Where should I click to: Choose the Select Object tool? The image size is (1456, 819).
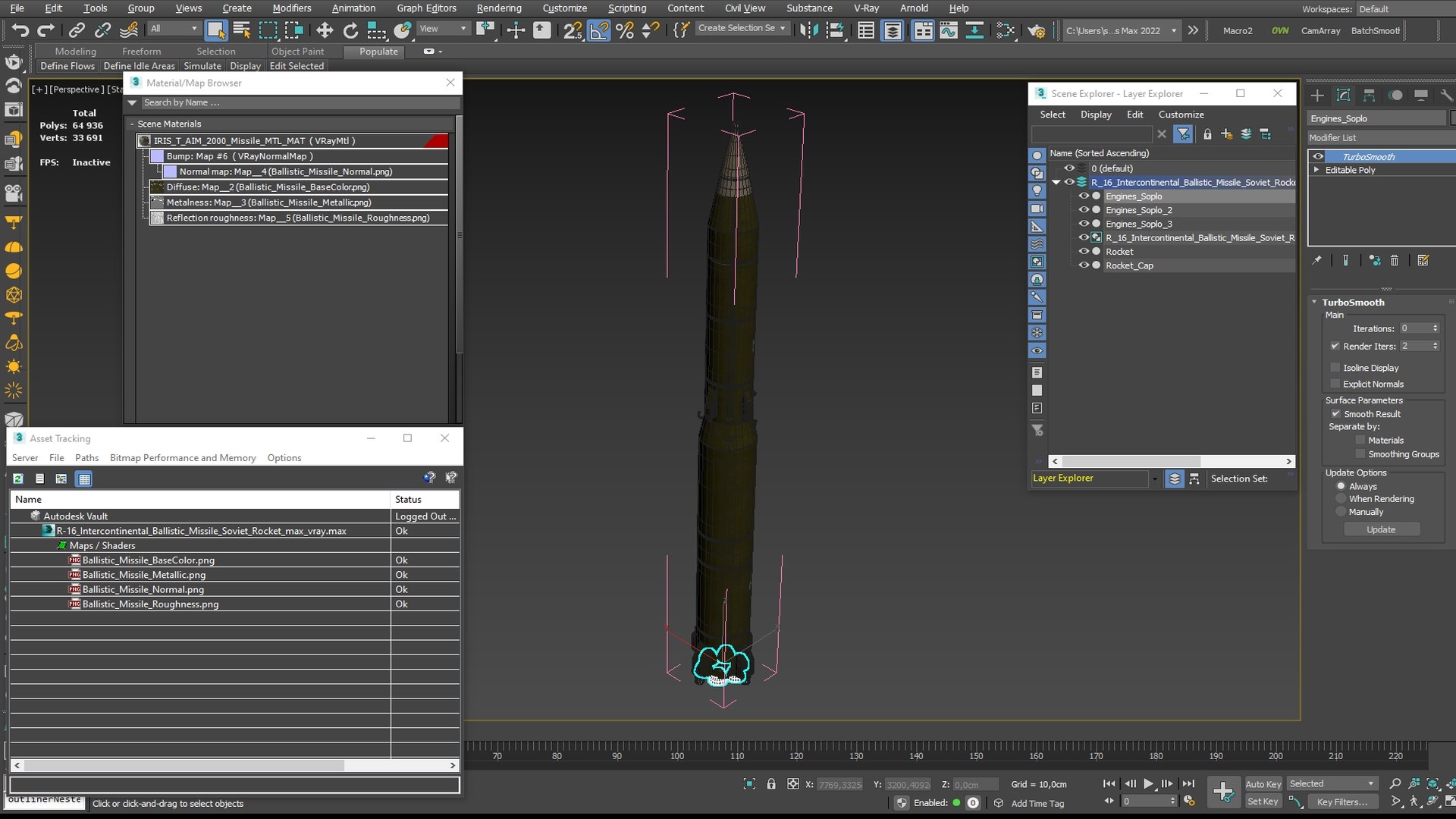(216, 30)
